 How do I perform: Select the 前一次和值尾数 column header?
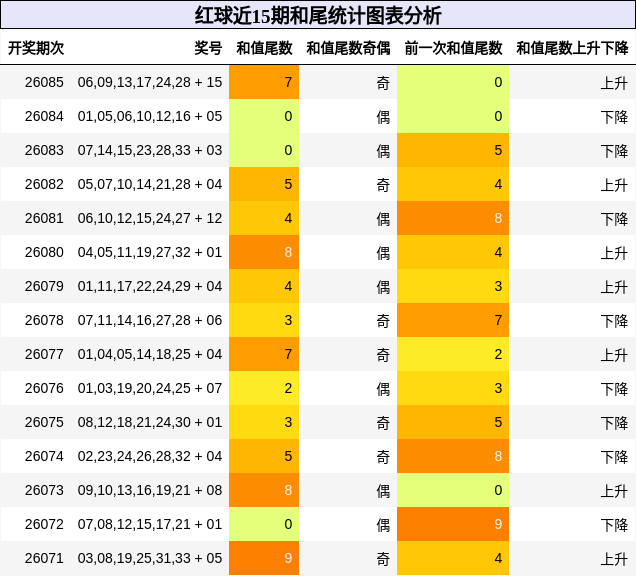453,48
